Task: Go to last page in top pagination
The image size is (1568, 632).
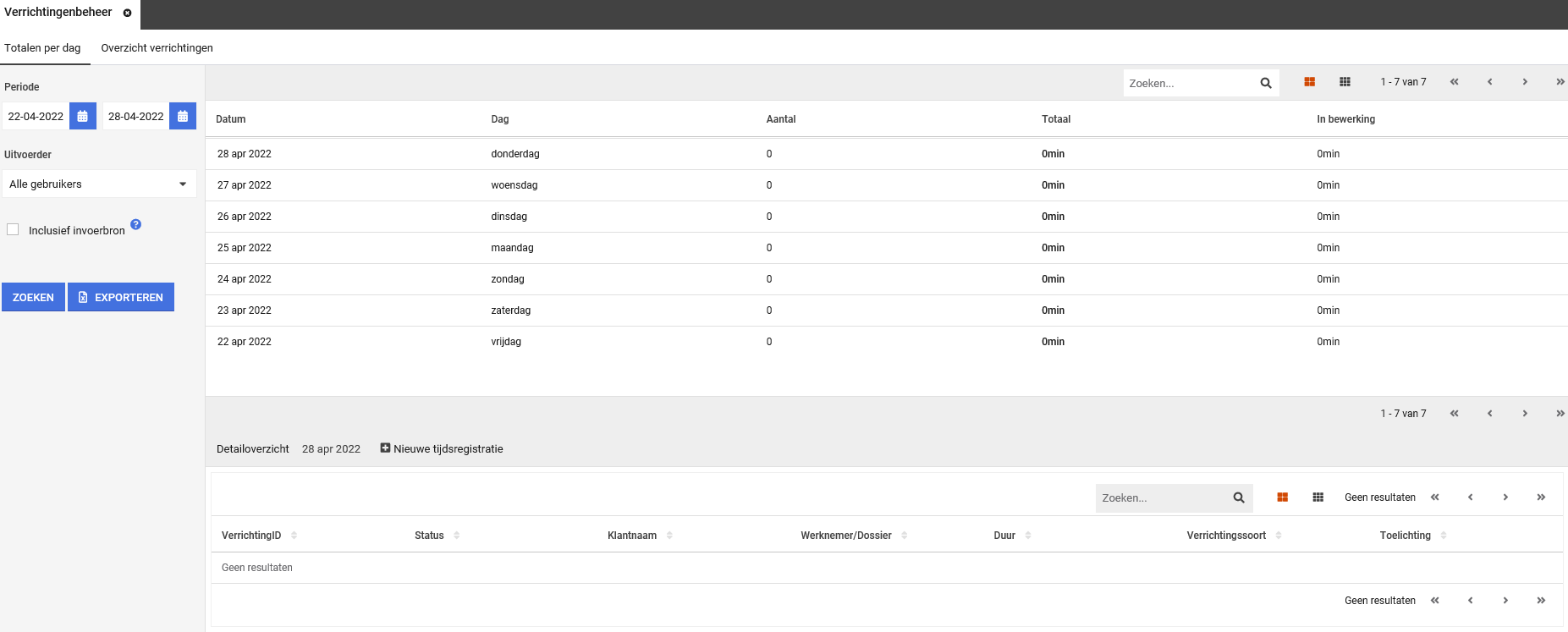Action: click(1560, 82)
